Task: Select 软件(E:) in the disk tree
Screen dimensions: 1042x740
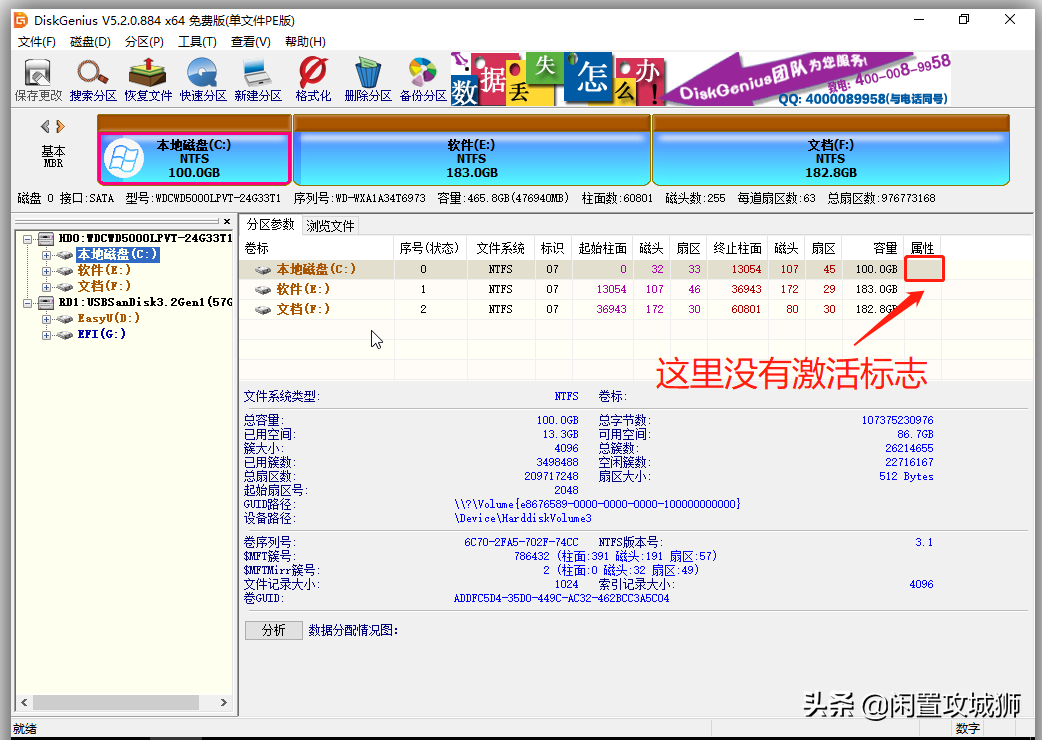Action: pyautogui.click(x=104, y=270)
